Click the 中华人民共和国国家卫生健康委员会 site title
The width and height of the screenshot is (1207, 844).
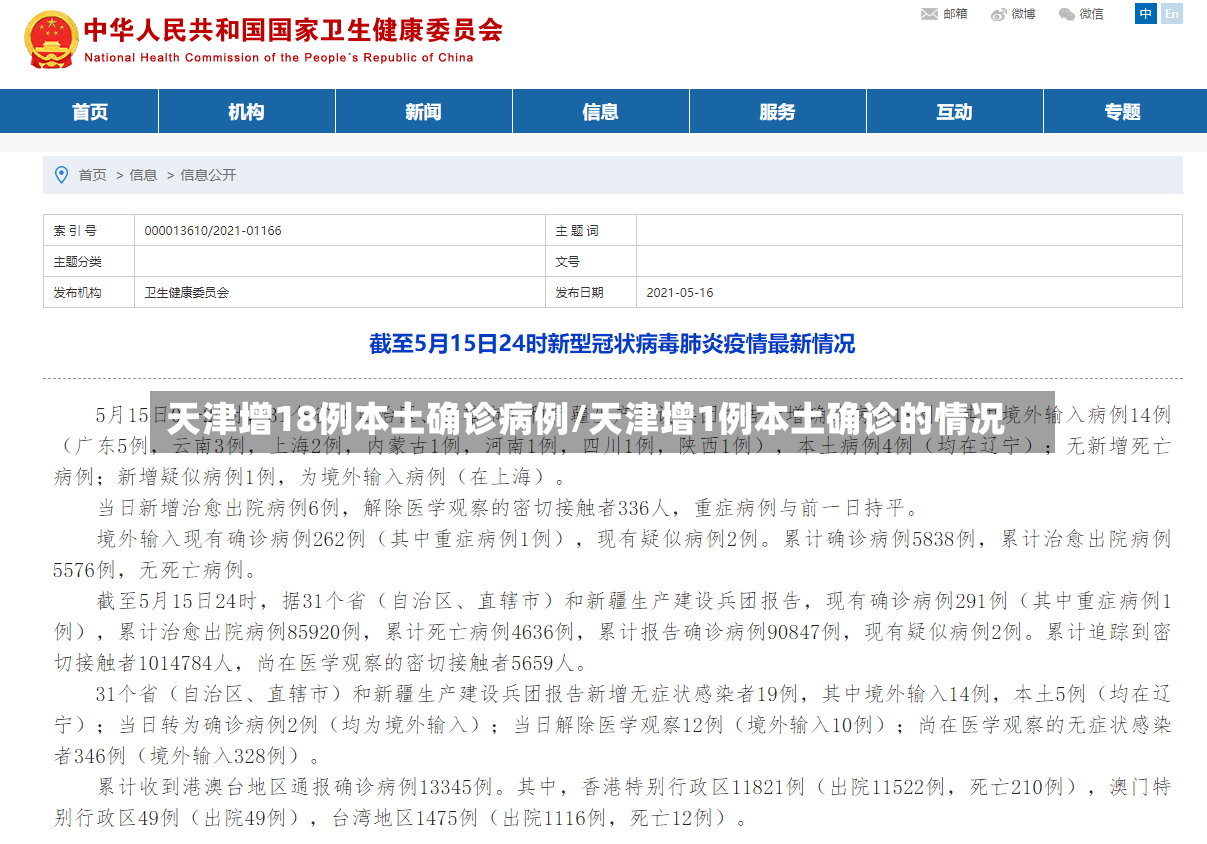[292, 28]
